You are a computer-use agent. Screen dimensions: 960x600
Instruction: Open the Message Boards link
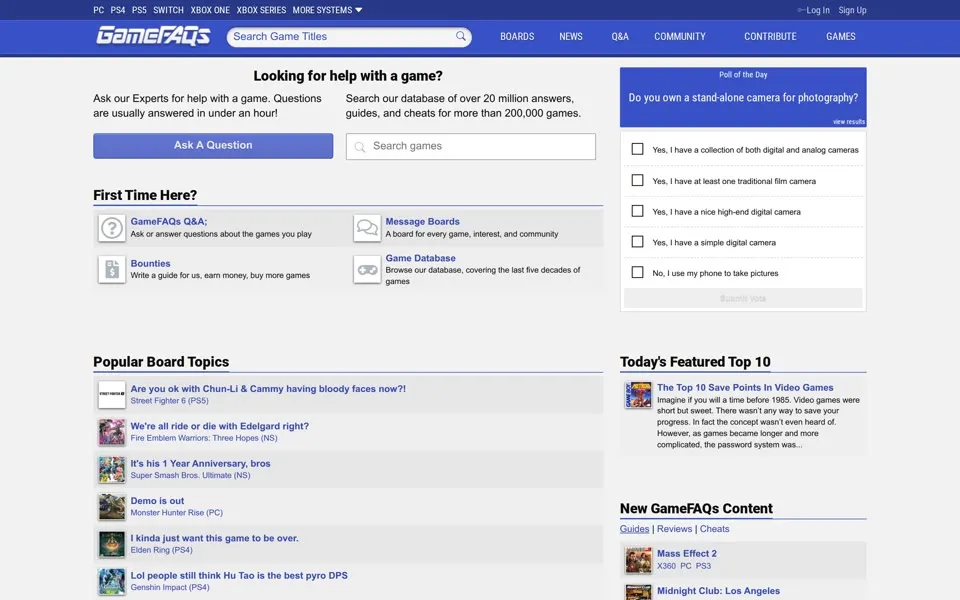pyautogui.click(x=422, y=222)
